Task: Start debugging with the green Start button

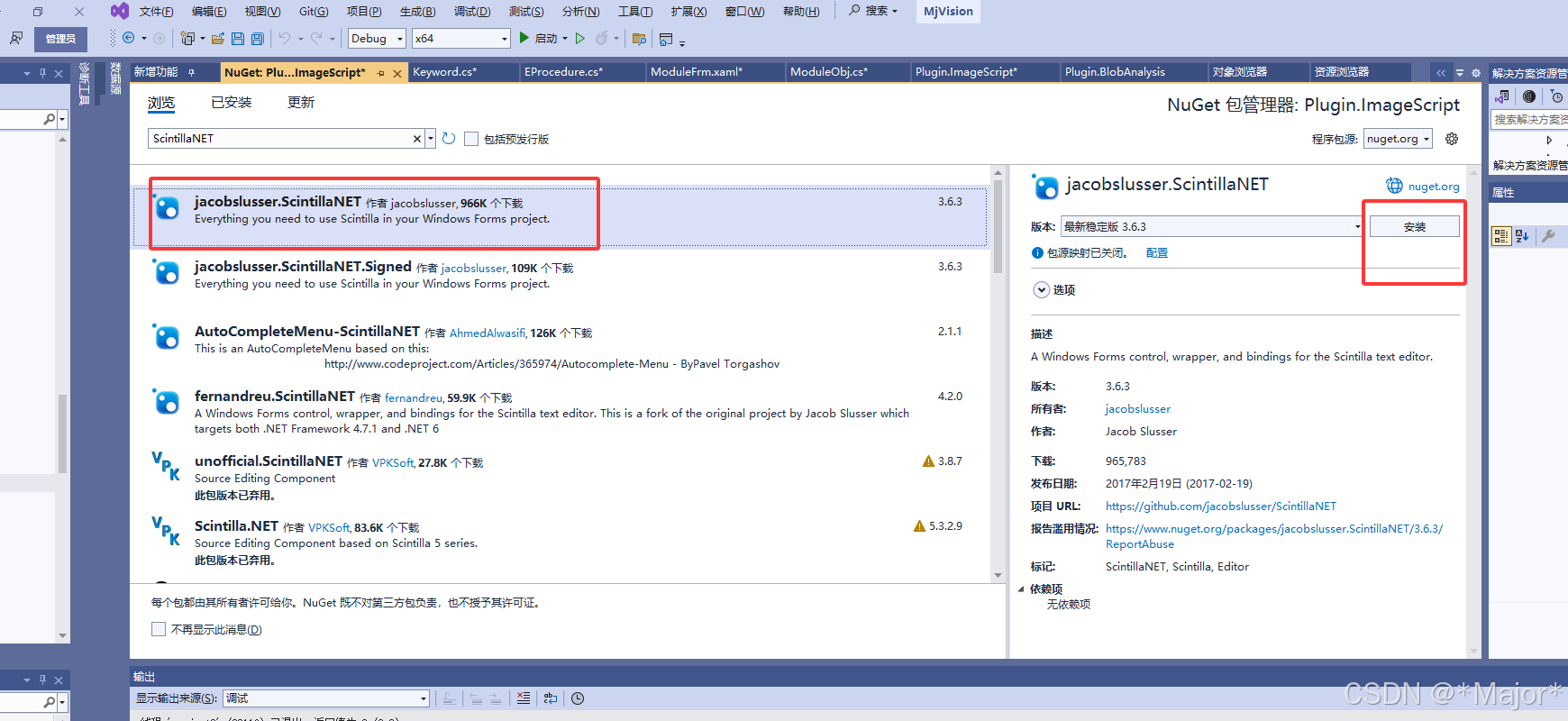Action: click(538, 38)
